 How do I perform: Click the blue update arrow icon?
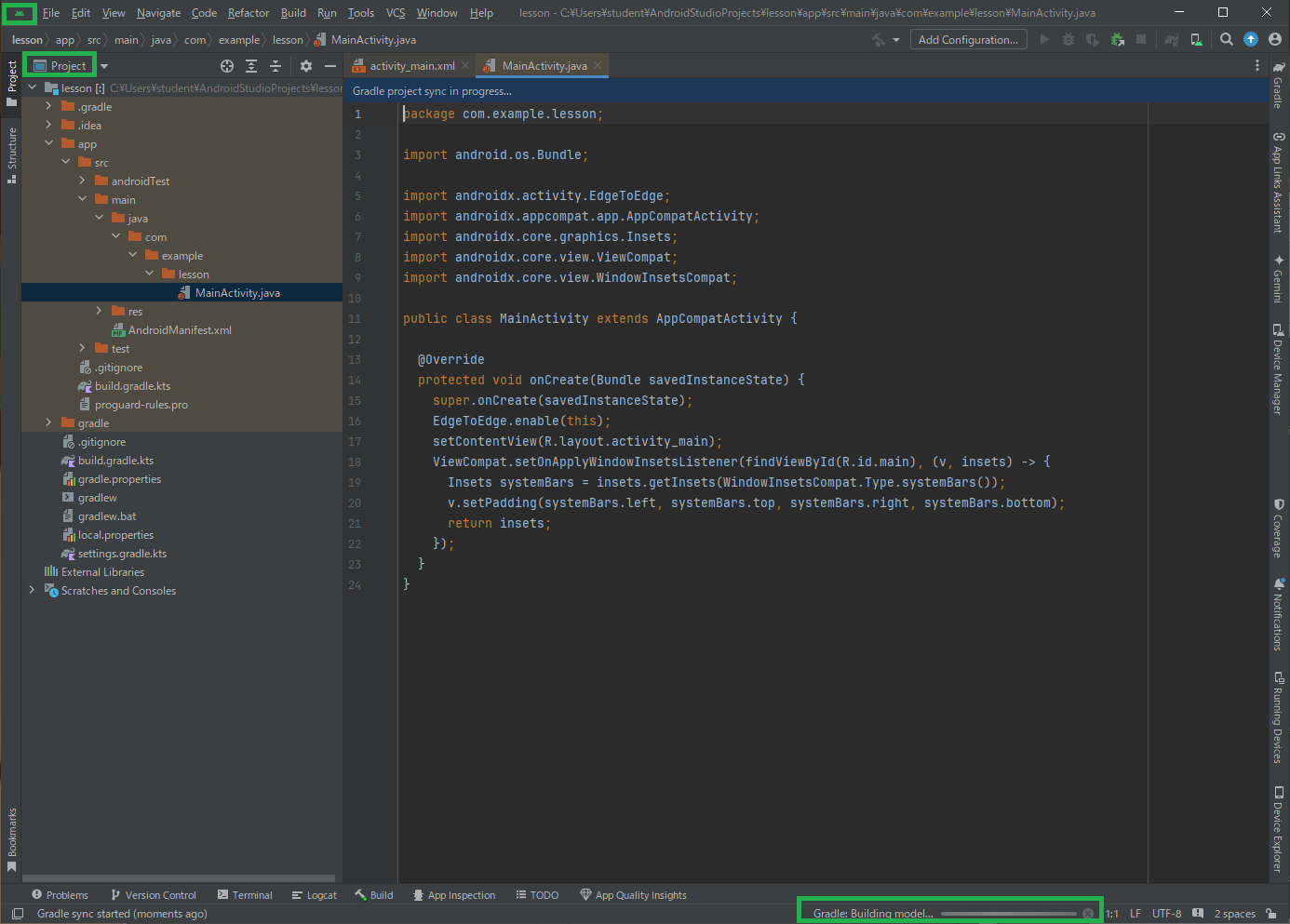pos(1251,40)
